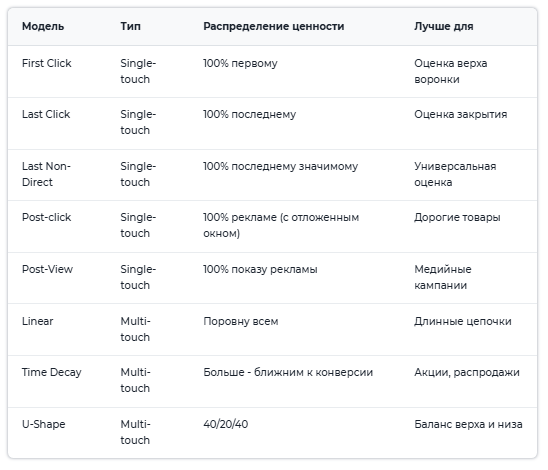
Task: Select the "First Click" model cell
Action: coord(46,63)
